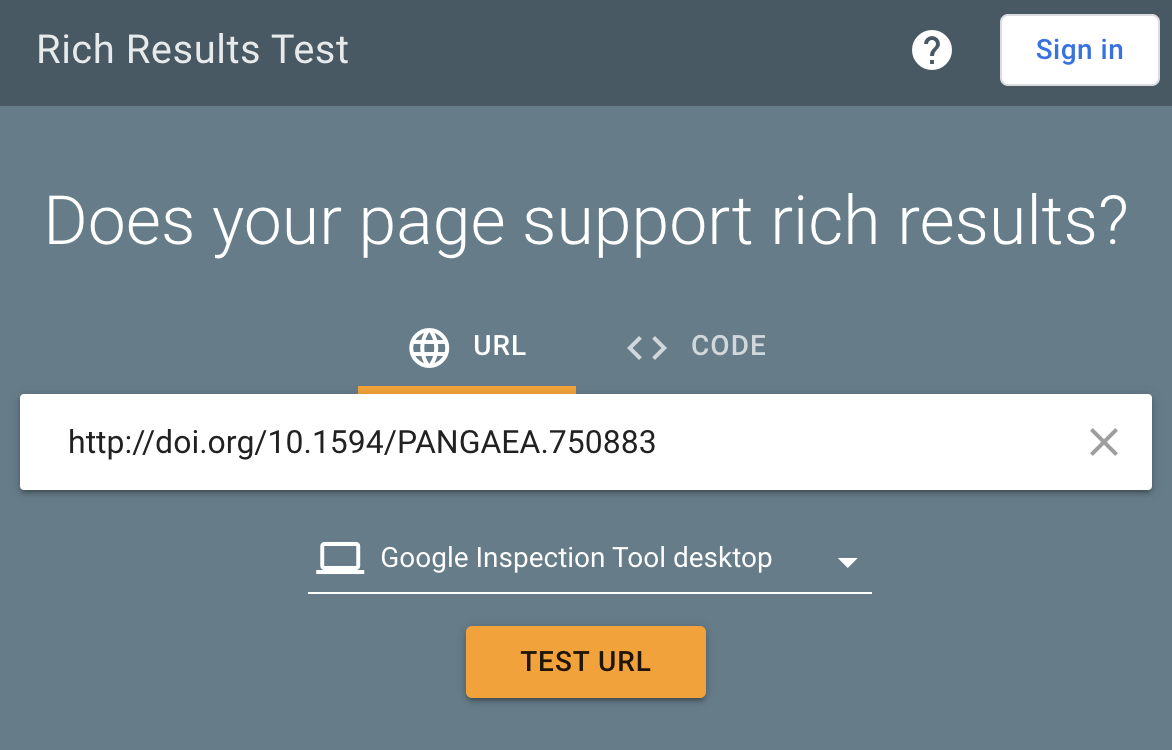This screenshot has width=1172, height=750.
Task: Click the Rich Results Test title
Action: click(x=192, y=49)
